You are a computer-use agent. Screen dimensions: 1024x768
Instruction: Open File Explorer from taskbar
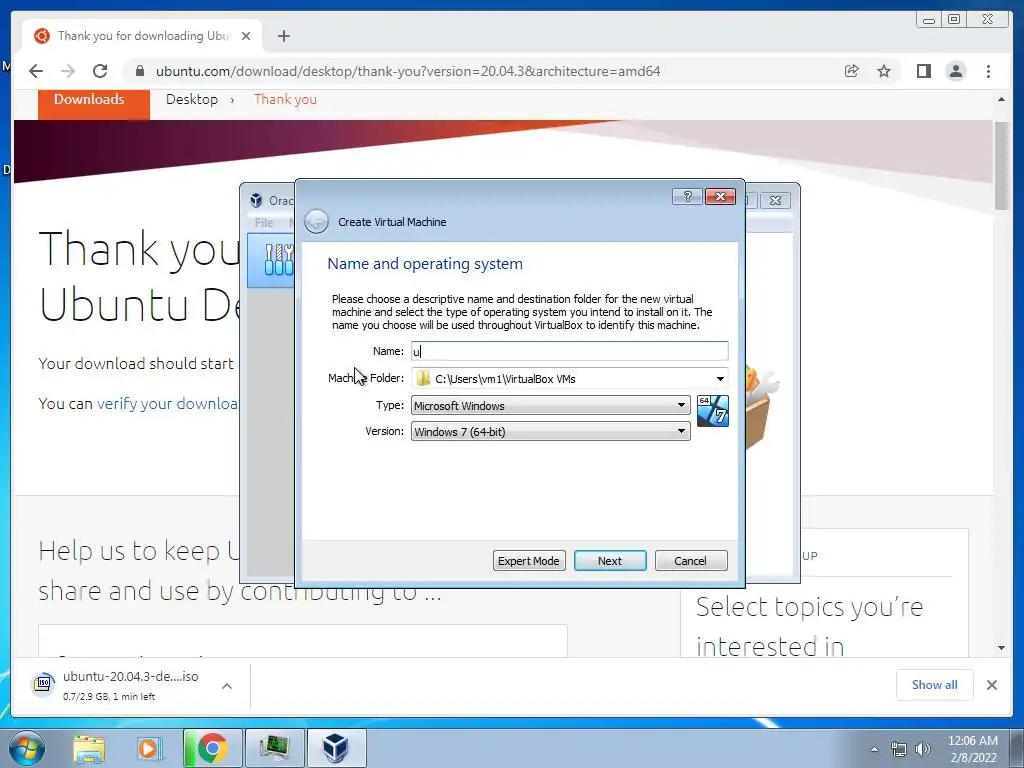click(x=89, y=748)
